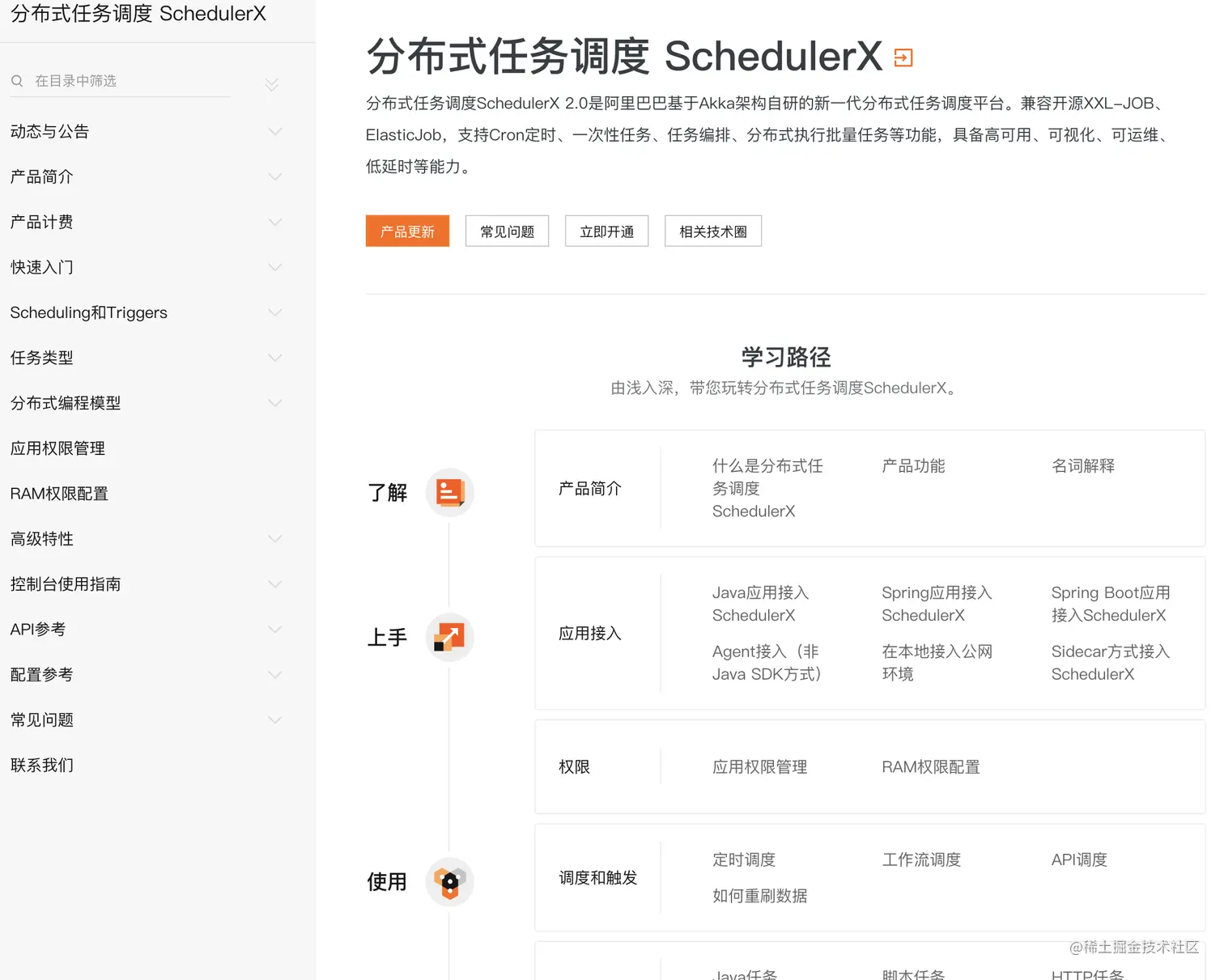
Task: Expand 任务类型 section
Action: click(x=275, y=358)
